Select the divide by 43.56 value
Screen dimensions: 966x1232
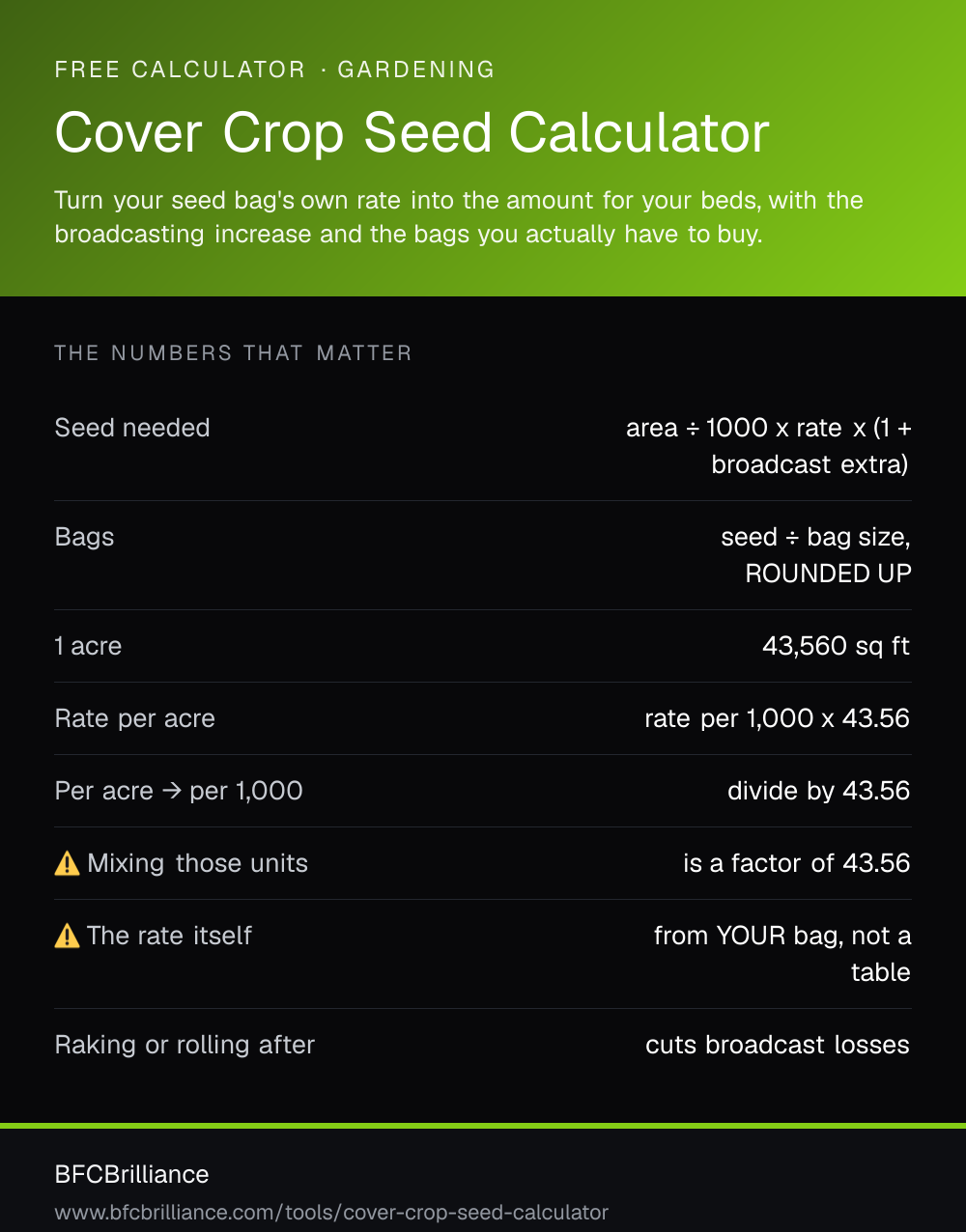click(818, 791)
